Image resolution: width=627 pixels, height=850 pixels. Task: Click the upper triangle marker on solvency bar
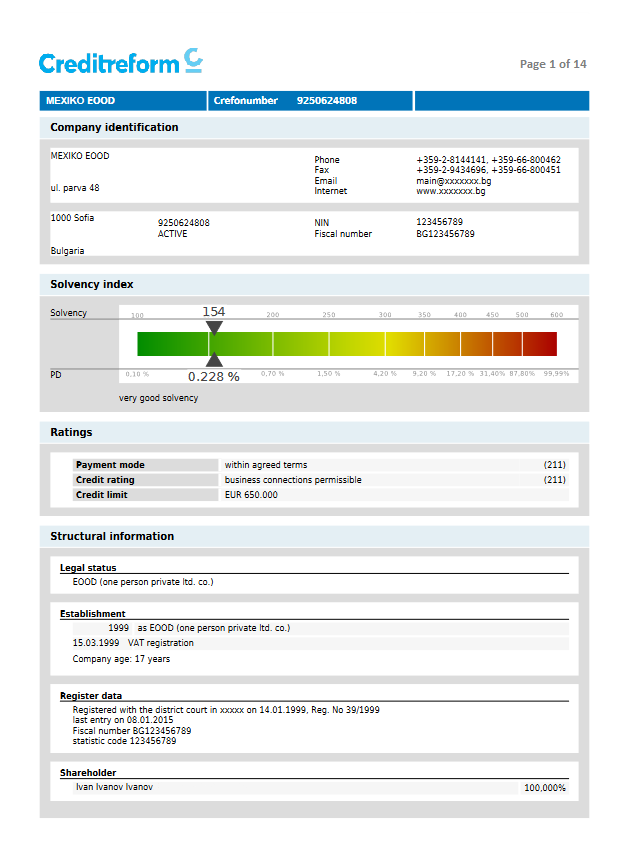(214, 327)
